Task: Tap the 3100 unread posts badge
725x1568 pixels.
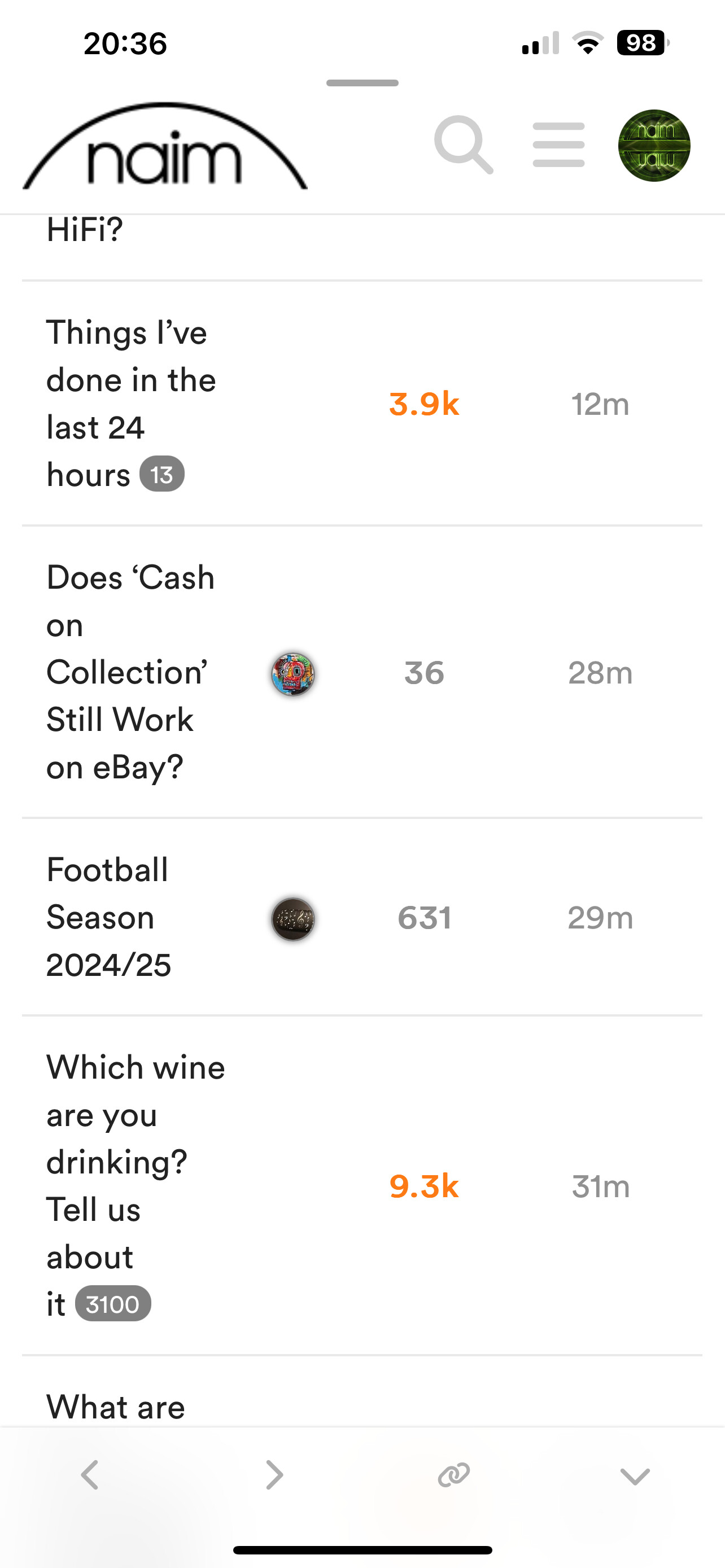Action: point(112,1304)
